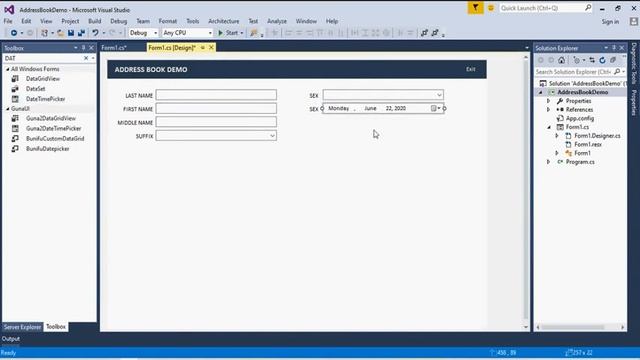Open the SUFFIX combo box dropdown
The width and height of the screenshot is (640, 360).
pos(272,136)
